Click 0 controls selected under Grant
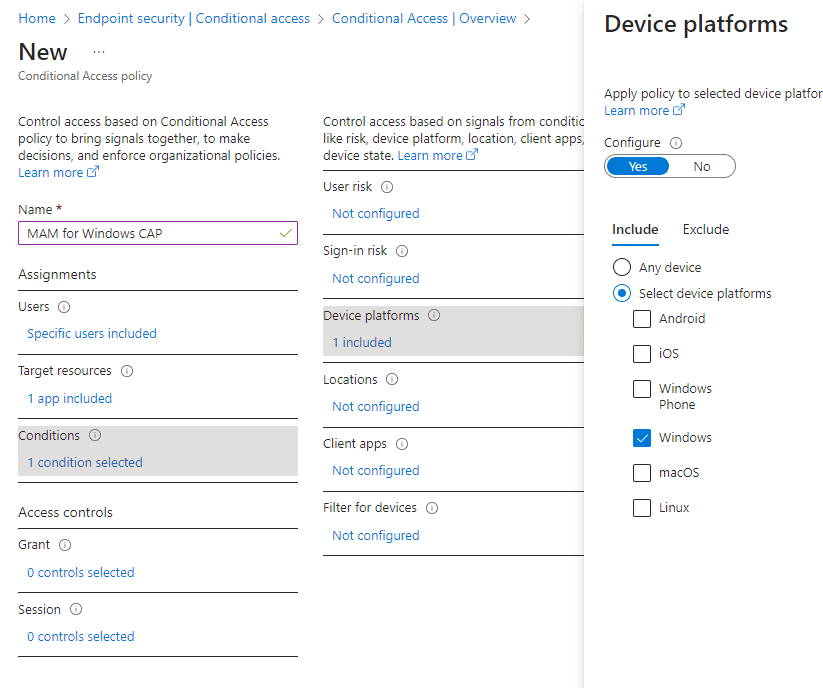Image resolution: width=823 pixels, height=688 pixels. [81, 573]
